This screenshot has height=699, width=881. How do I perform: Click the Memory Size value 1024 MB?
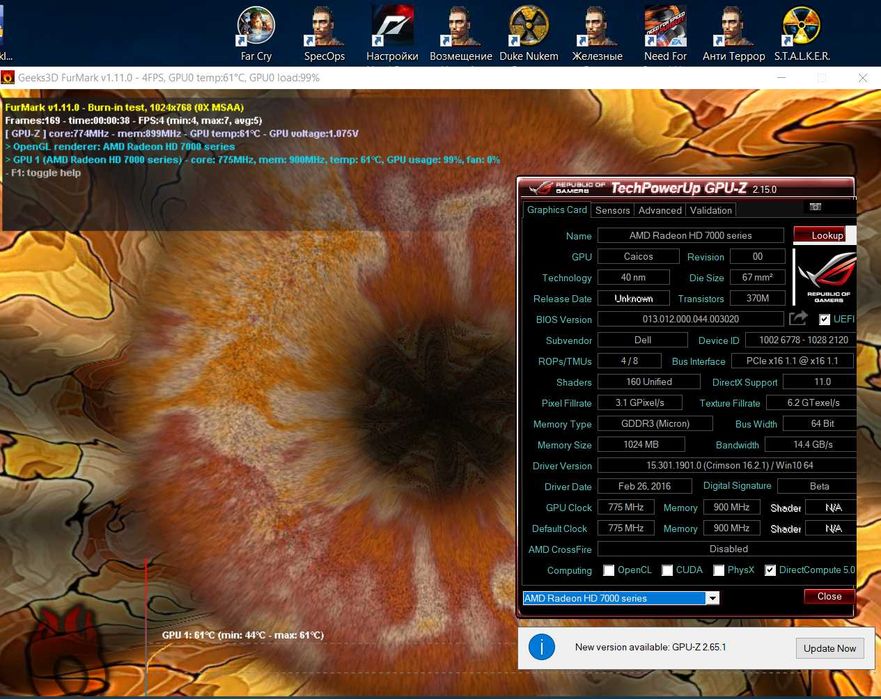point(641,444)
